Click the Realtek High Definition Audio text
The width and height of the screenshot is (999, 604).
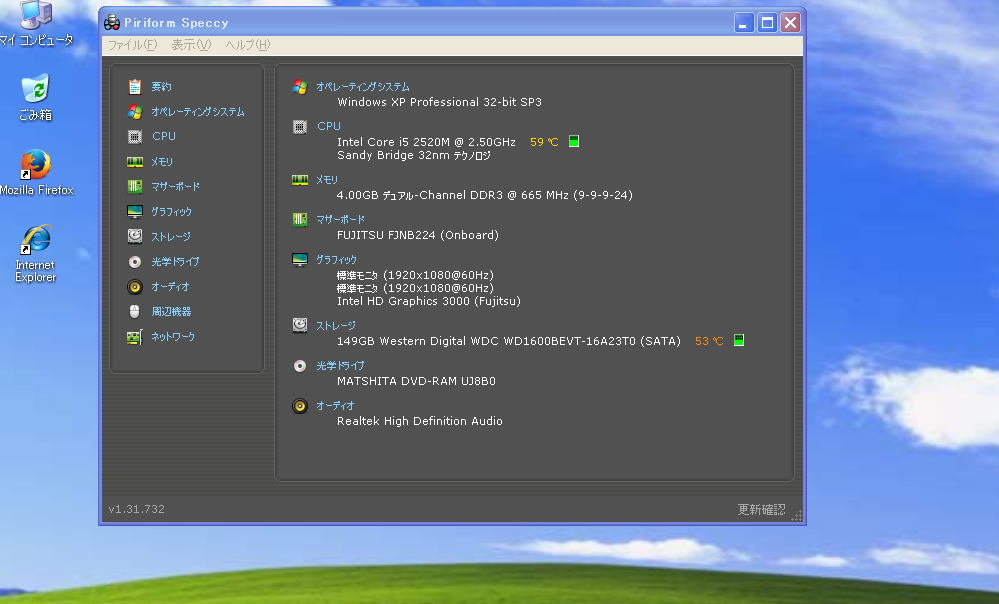[420, 421]
